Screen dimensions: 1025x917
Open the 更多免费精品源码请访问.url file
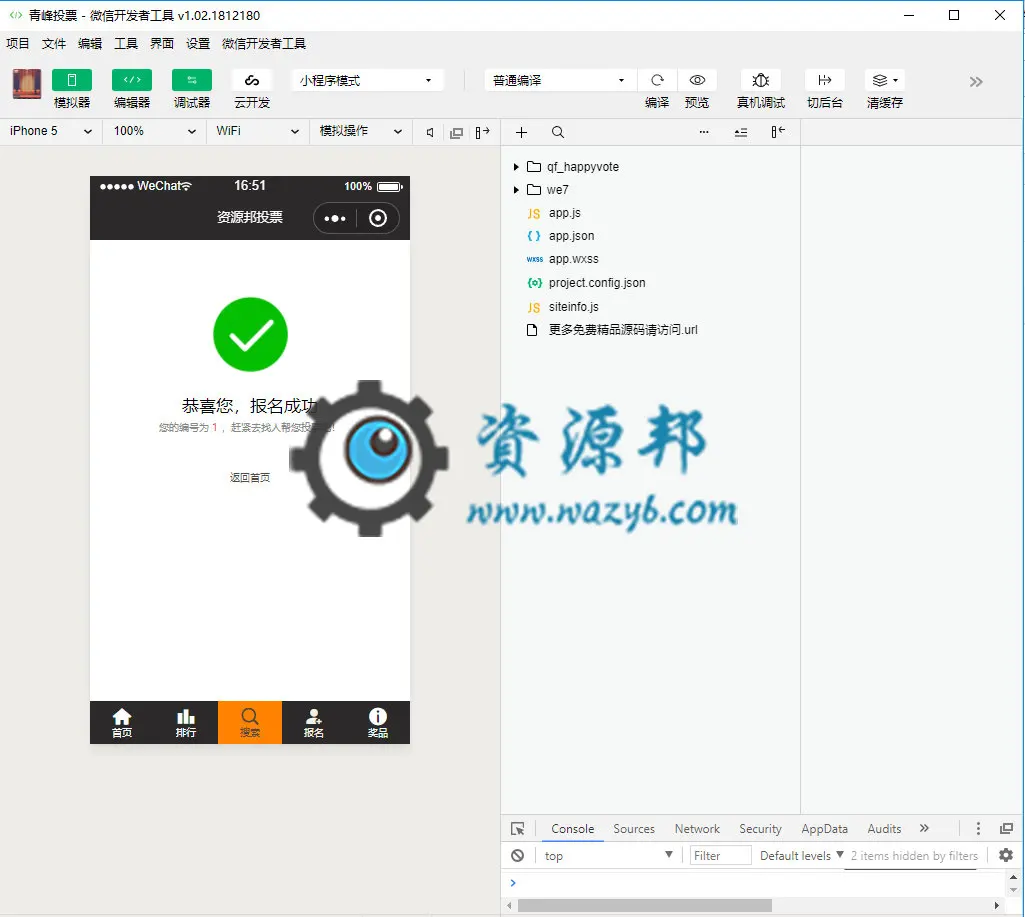(x=623, y=329)
